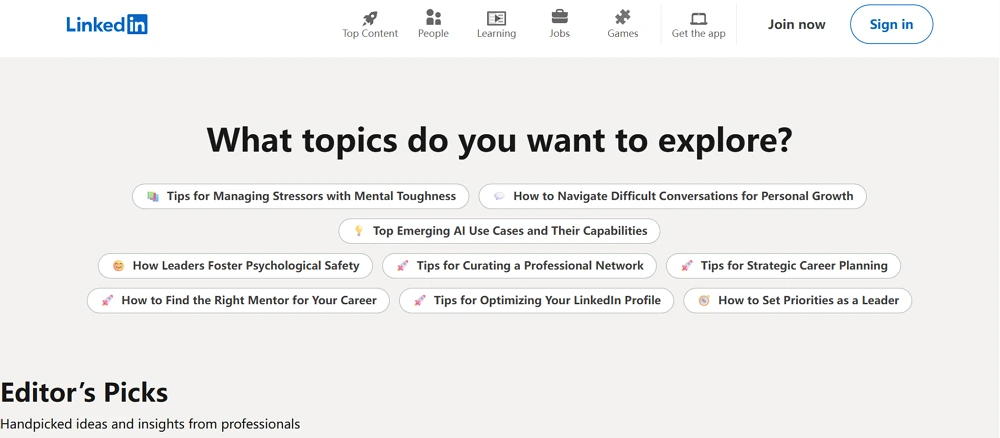Viewport: 1000px width, 438px height.
Task: Click the Jobs briefcase icon
Action: pyautogui.click(x=560, y=17)
